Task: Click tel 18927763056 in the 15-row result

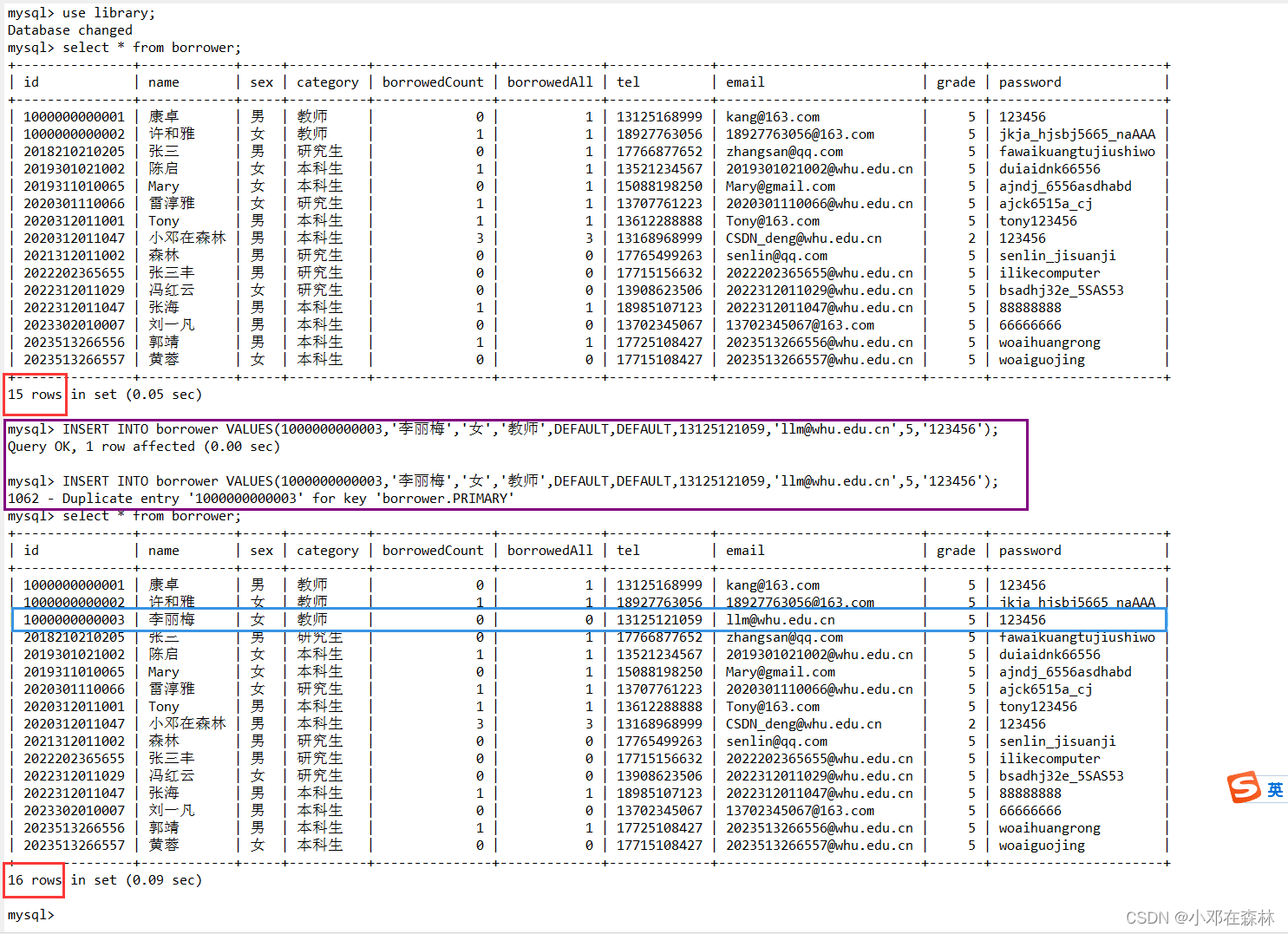Action: [659, 134]
